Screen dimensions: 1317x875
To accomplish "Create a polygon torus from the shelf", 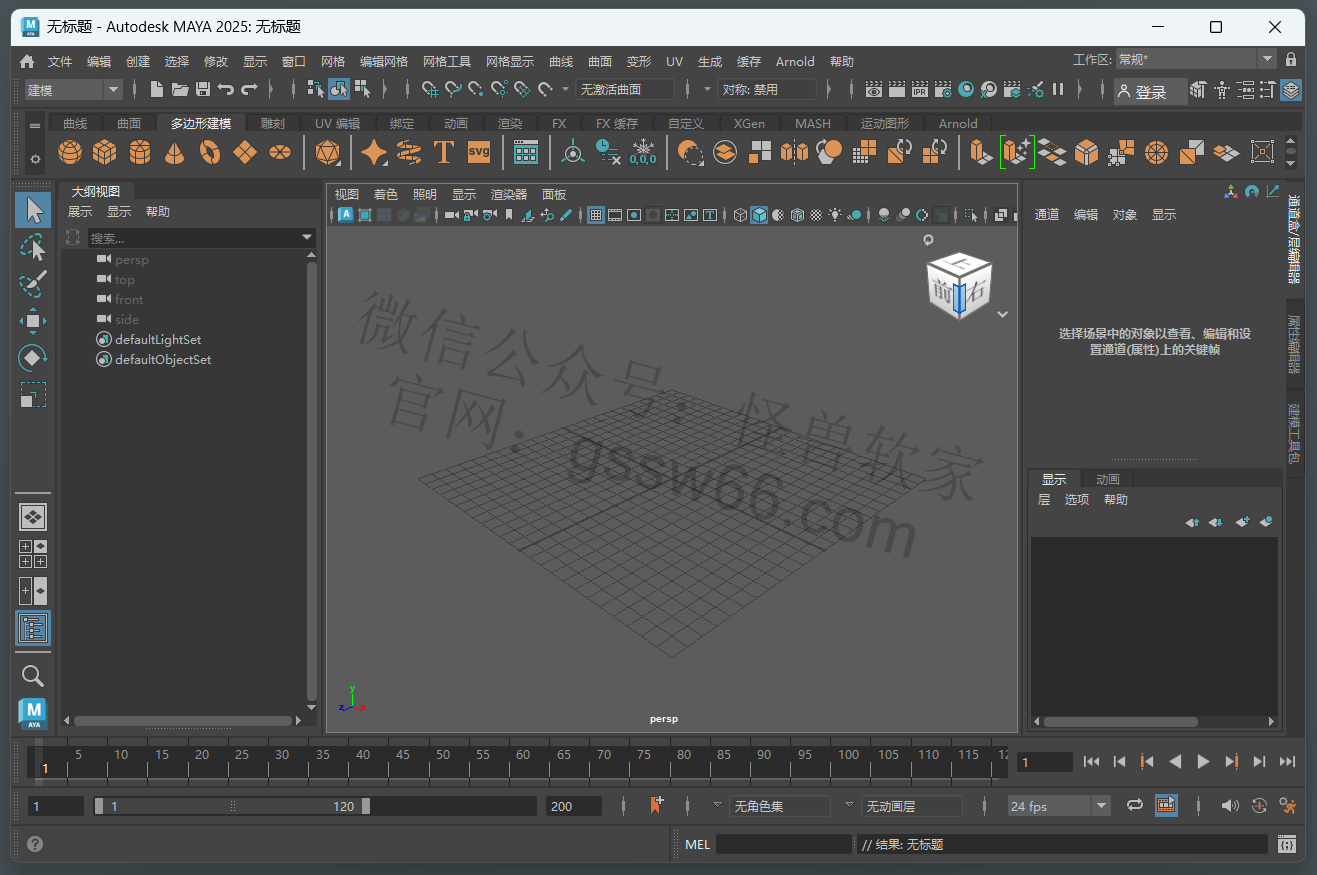I will pos(210,152).
